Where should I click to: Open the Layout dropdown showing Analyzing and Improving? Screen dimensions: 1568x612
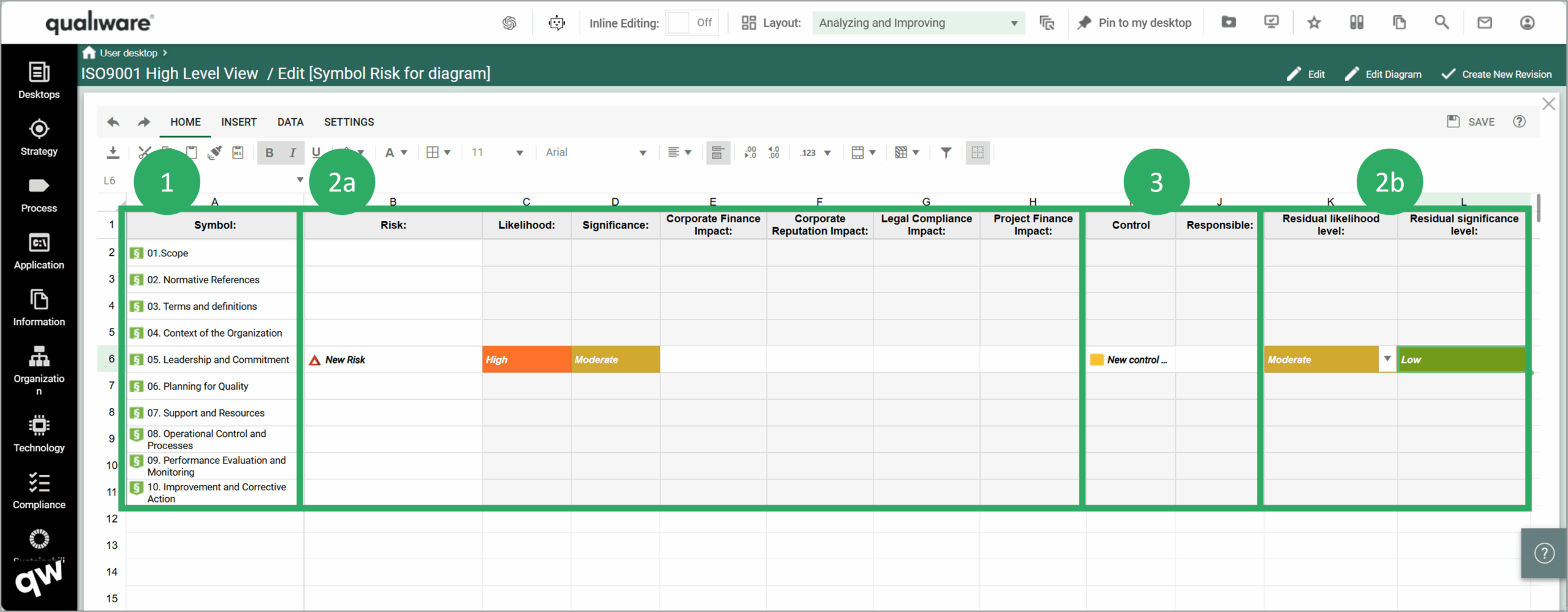[x=917, y=23]
